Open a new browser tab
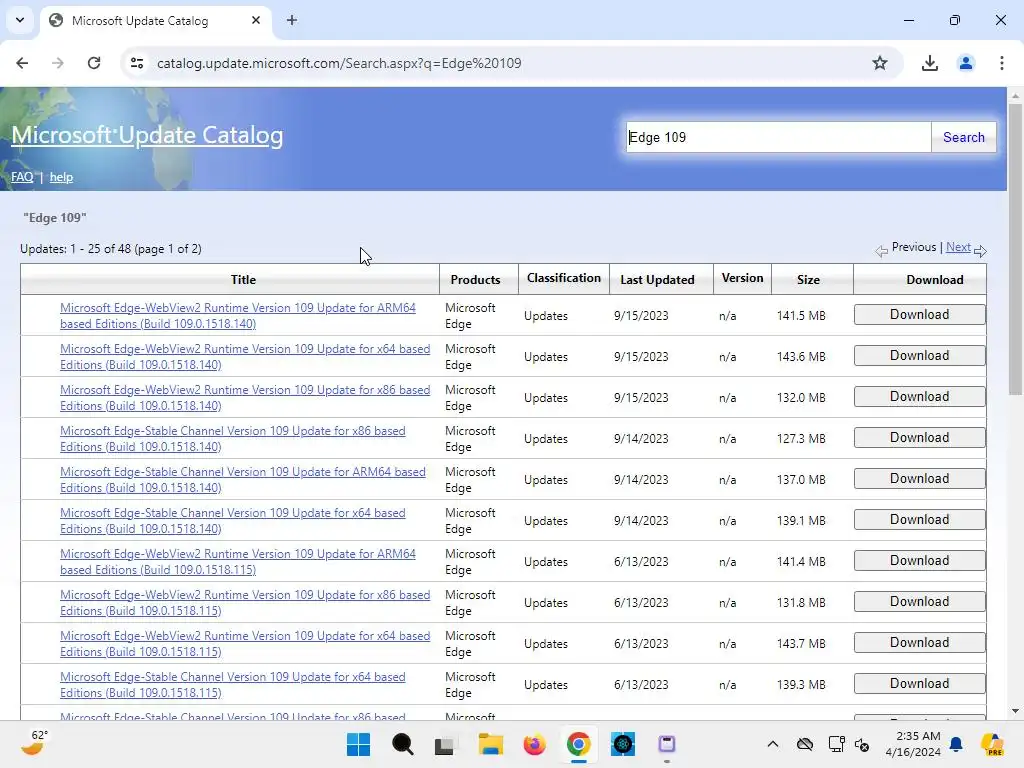This screenshot has height=768, width=1024. [292, 20]
